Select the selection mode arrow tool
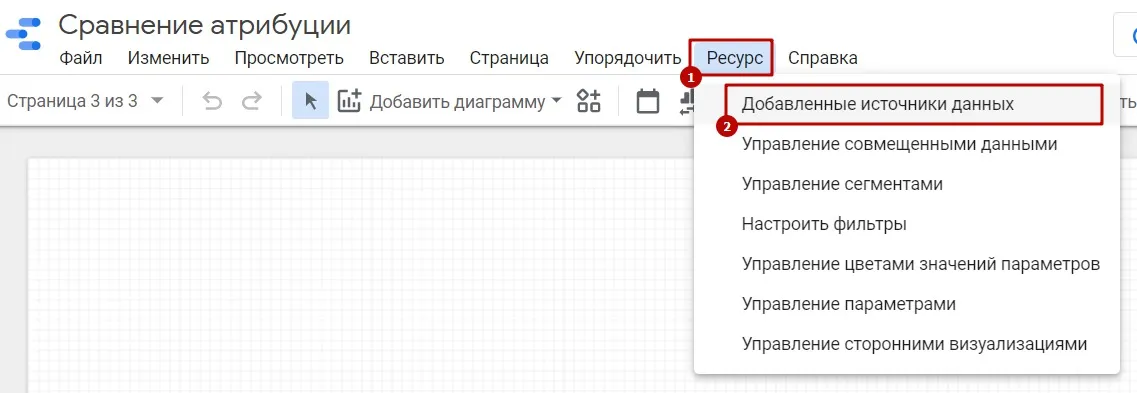The height and width of the screenshot is (393, 1137). click(x=311, y=101)
